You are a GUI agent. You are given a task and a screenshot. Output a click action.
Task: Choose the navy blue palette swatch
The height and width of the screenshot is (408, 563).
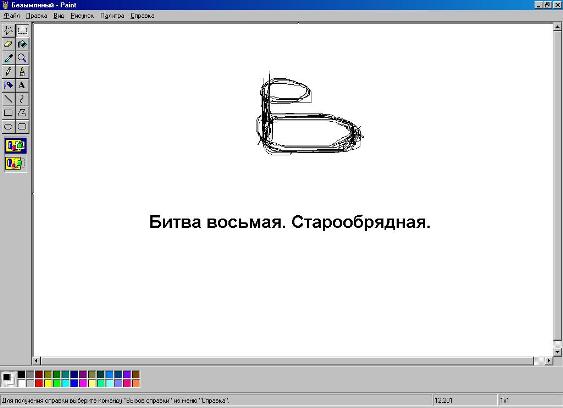(x=74, y=375)
